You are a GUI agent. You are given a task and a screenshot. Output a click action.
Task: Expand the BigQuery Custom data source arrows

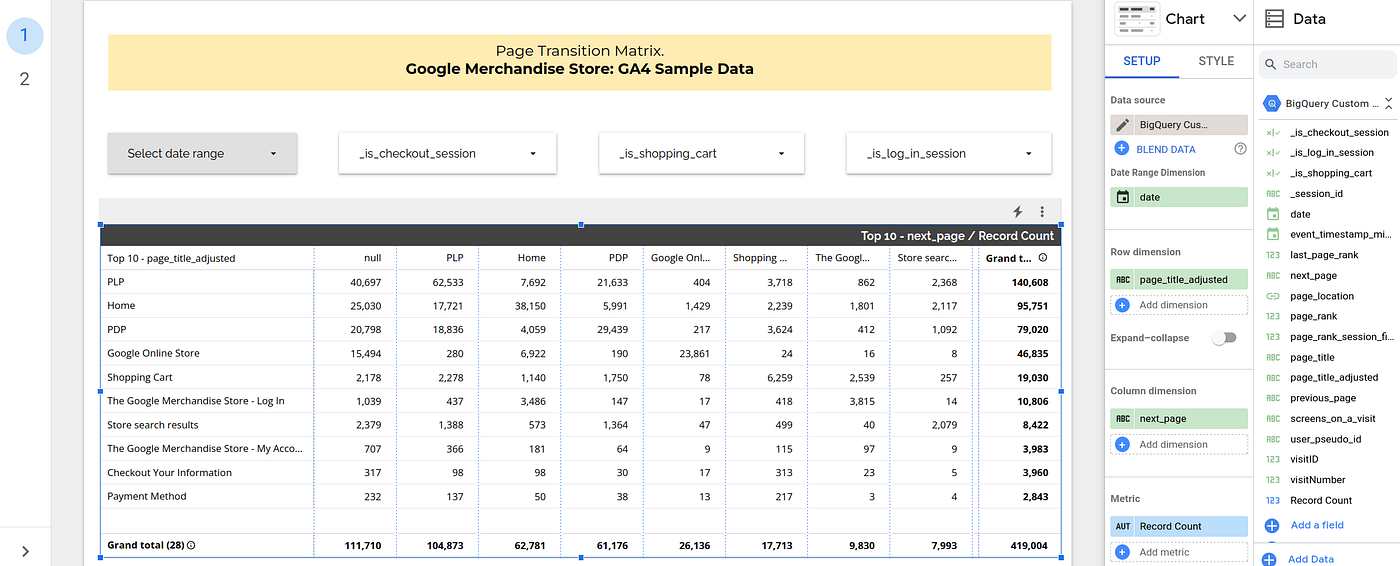[x=1388, y=103]
